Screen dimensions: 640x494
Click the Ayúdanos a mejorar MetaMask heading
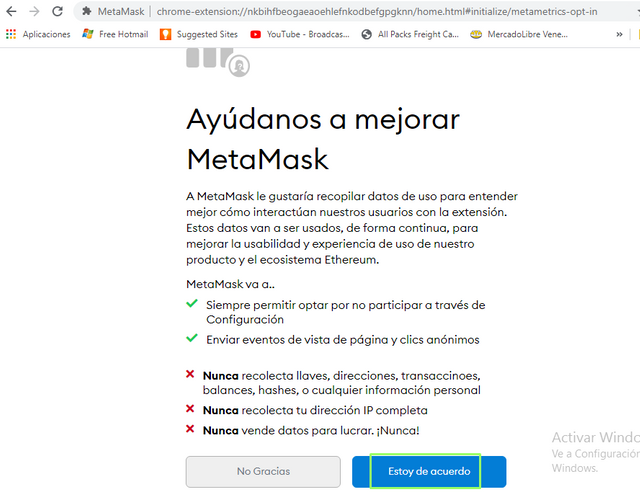tap(323, 139)
